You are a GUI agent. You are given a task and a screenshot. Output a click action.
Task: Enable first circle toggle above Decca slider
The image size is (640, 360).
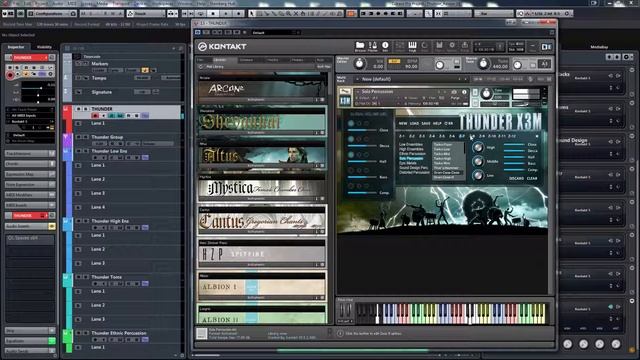(351, 139)
